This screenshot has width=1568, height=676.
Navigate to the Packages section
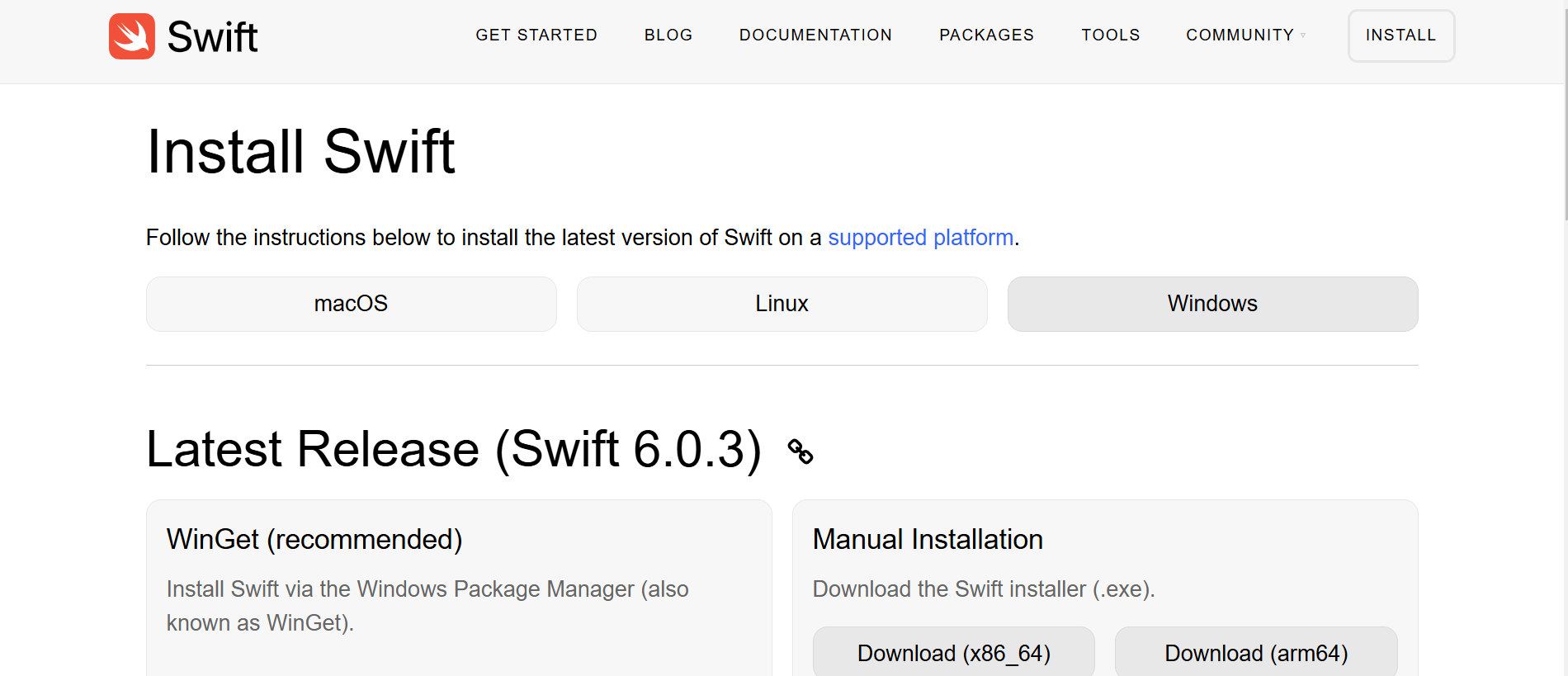[x=986, y=35]
